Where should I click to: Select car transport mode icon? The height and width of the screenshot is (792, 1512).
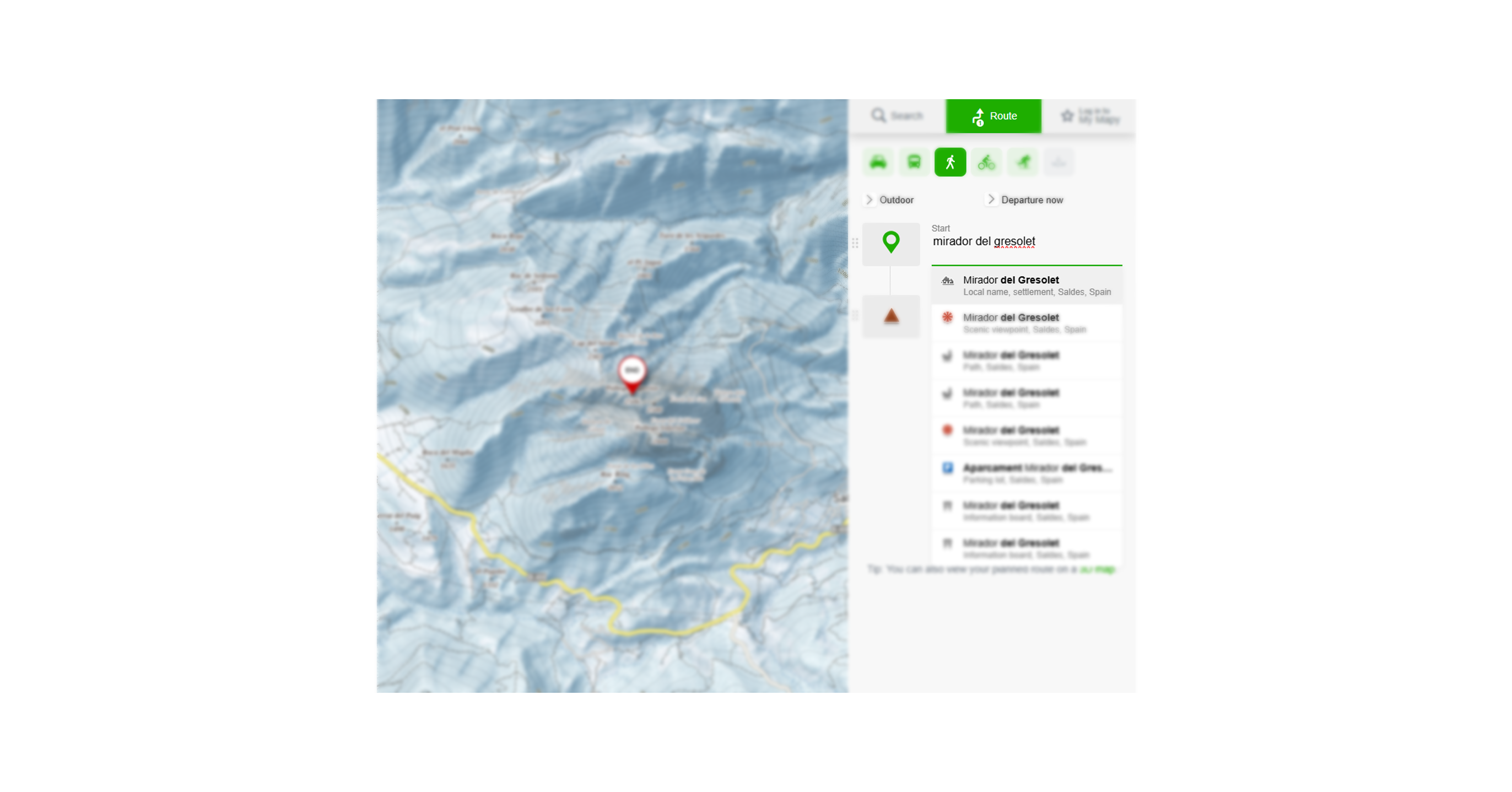coord(878,162)
